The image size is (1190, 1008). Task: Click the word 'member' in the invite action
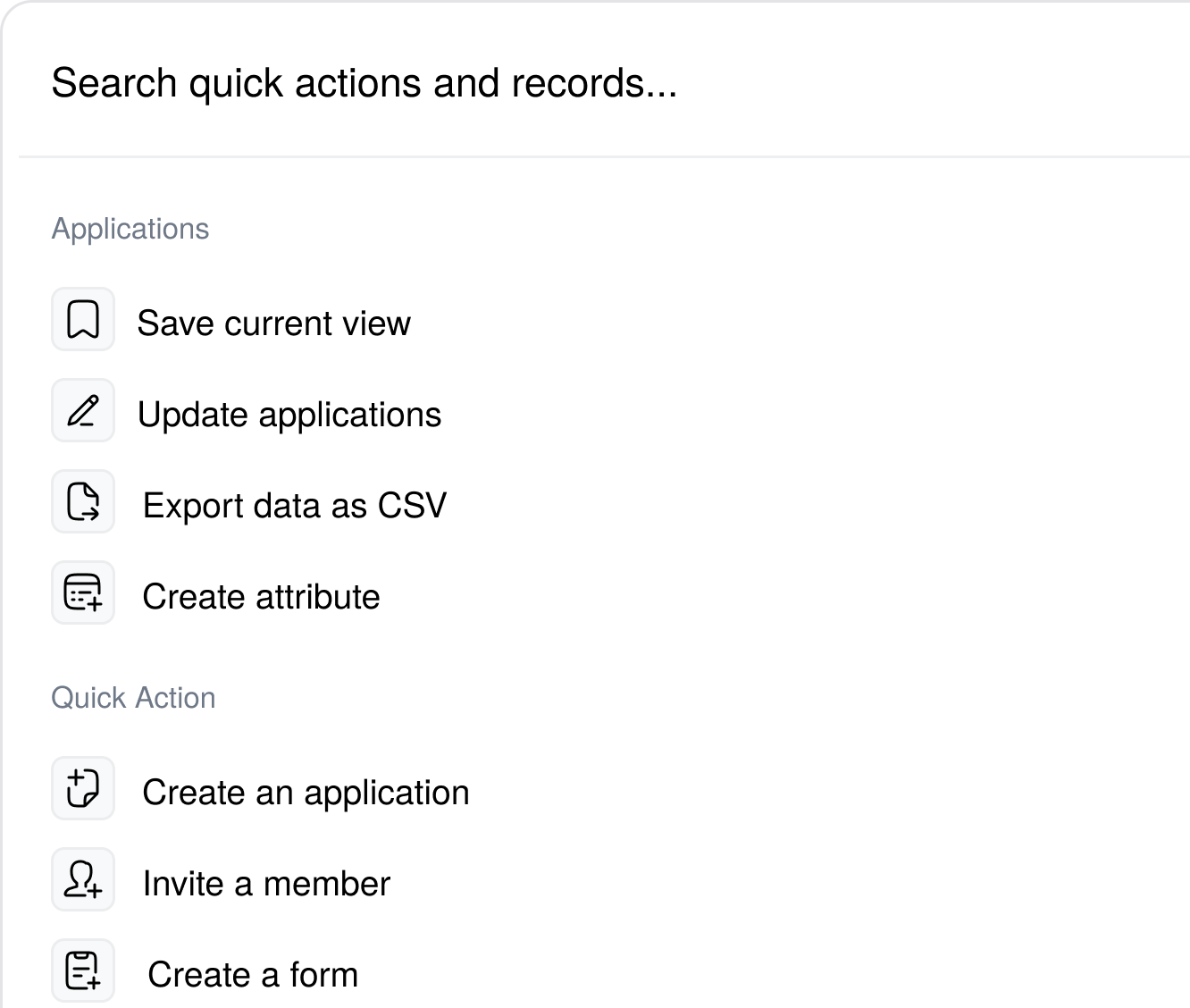pos(327,884)
